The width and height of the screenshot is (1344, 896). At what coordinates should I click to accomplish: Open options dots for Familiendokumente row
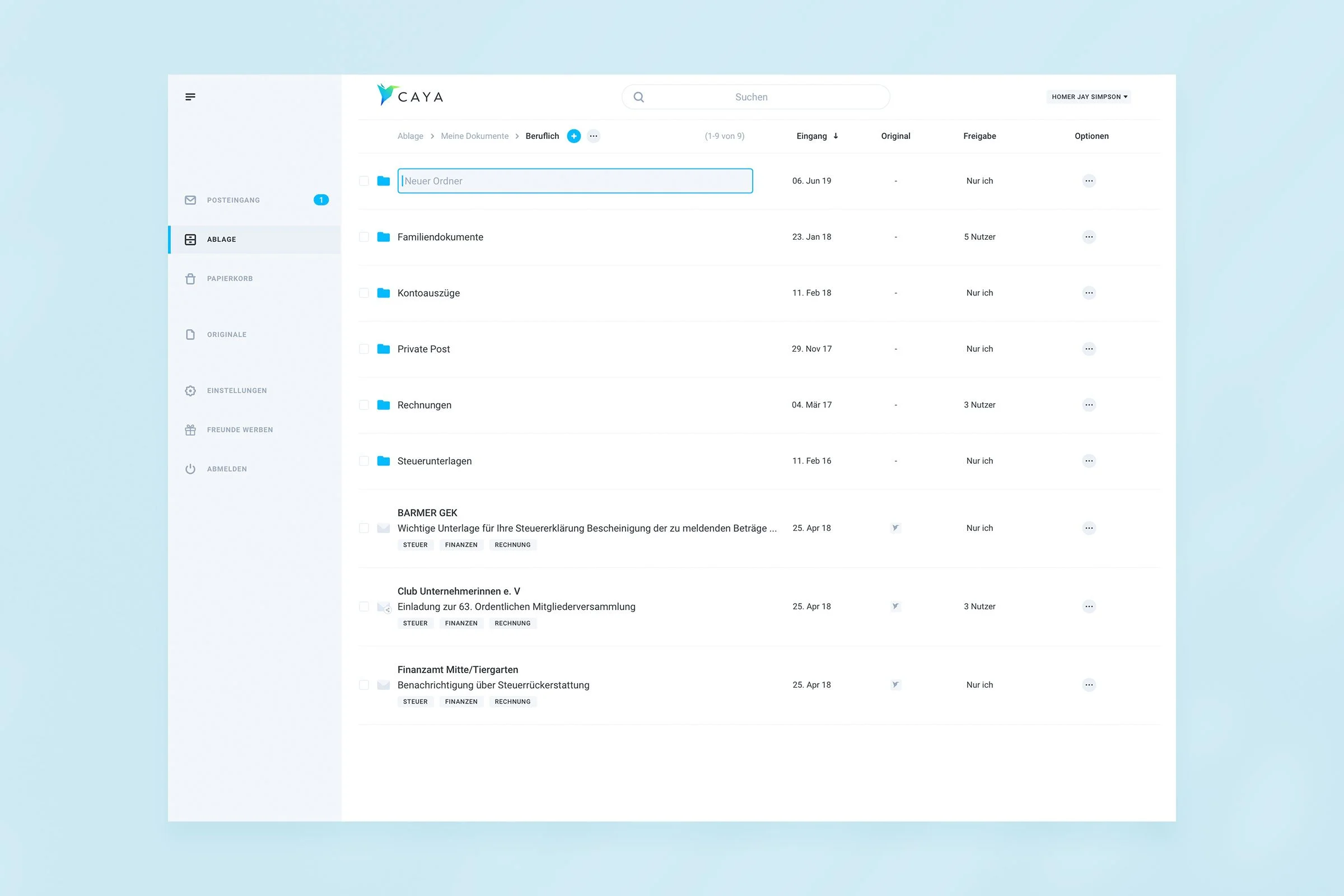(1089, 236)
